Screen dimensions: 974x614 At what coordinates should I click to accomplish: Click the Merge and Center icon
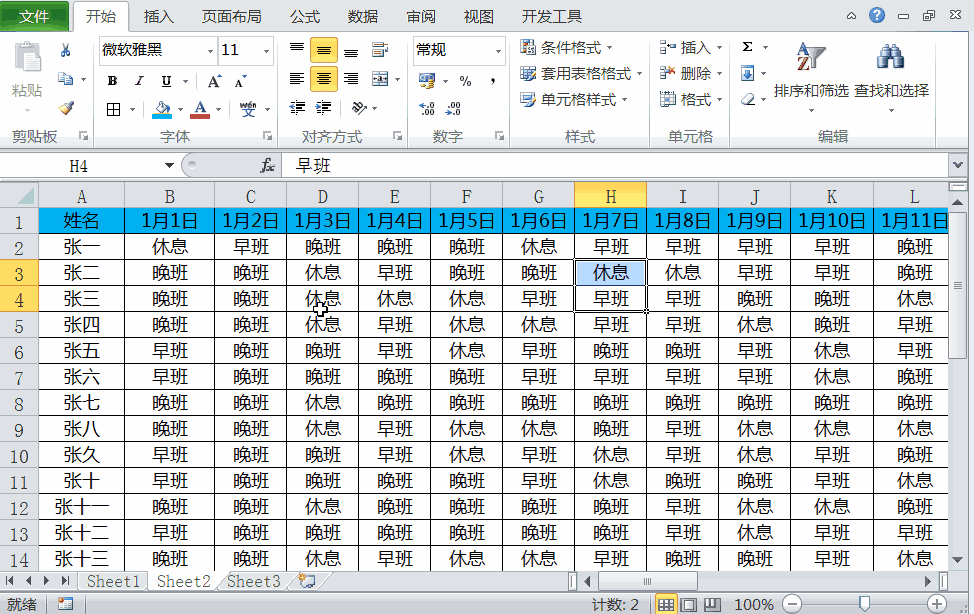[x=380, y=80]
